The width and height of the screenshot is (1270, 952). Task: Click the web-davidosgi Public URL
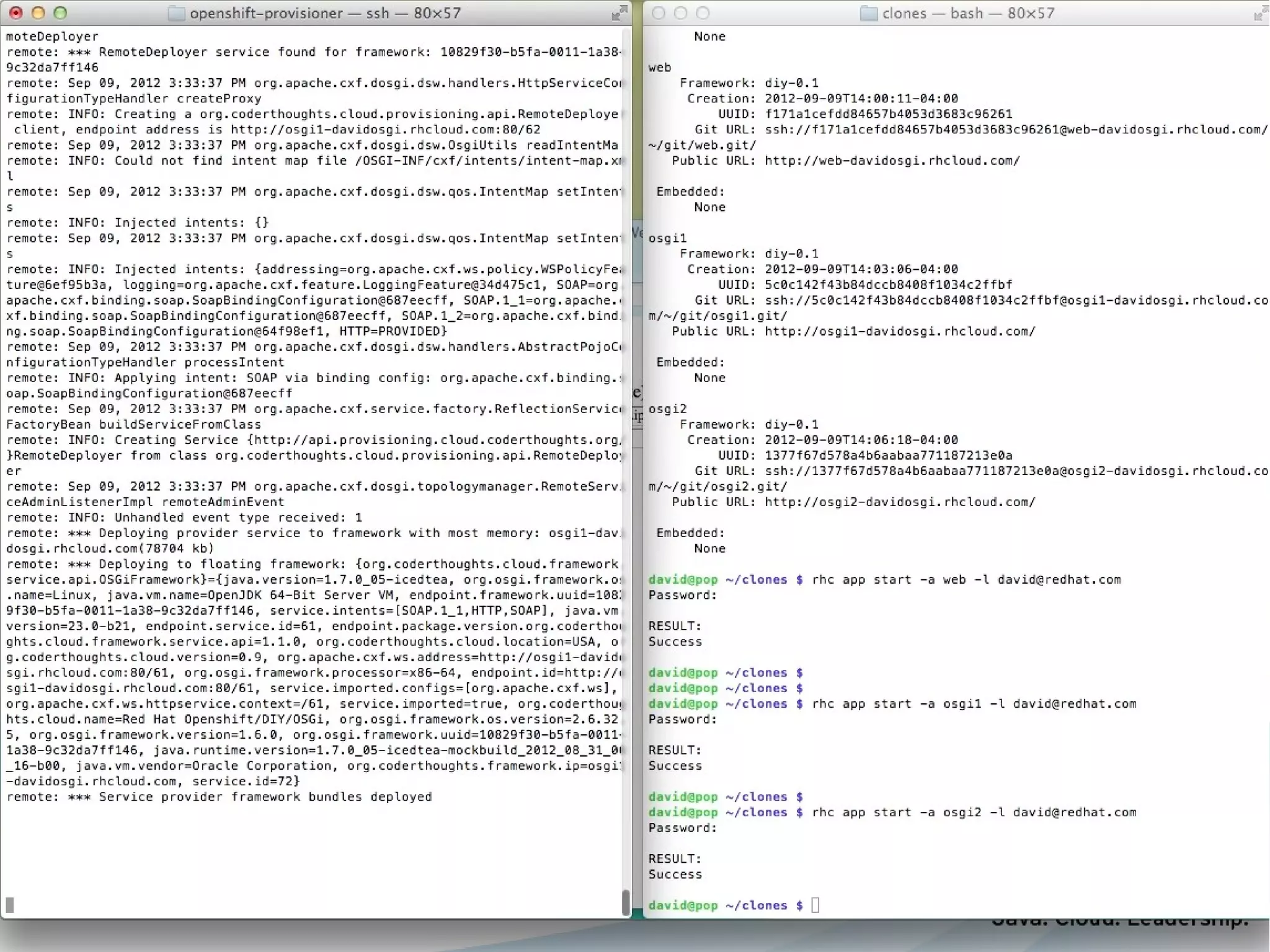tap(892, 161)
